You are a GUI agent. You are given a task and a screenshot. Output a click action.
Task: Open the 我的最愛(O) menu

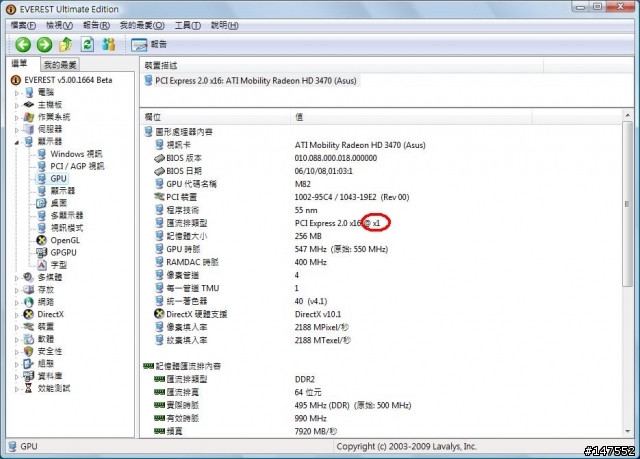[x=142, y=25]
